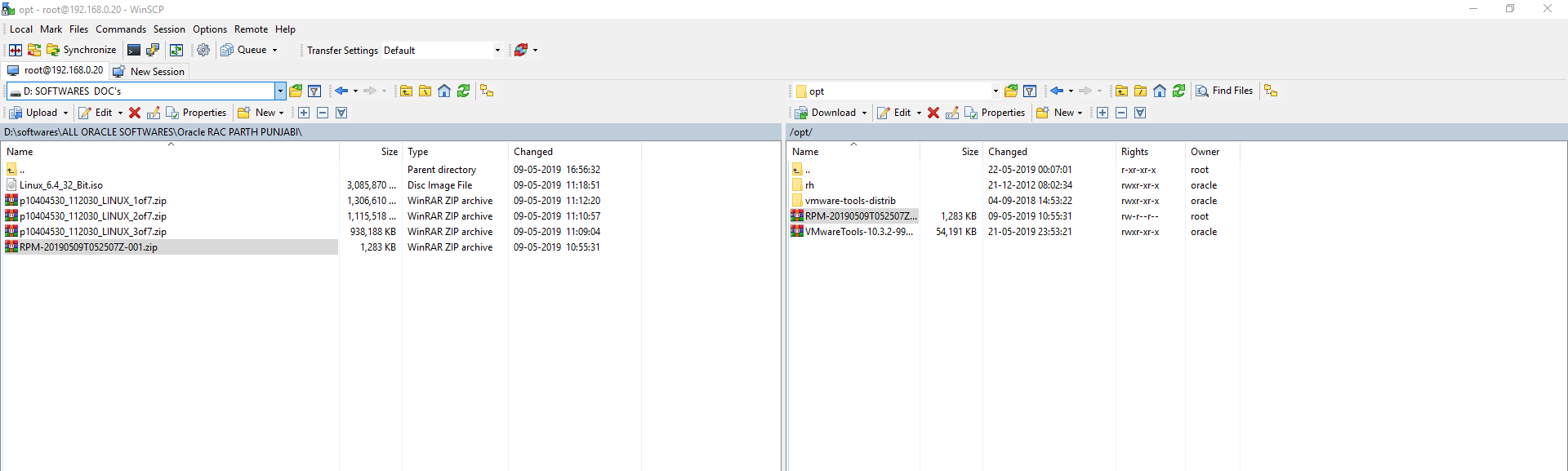Expand the local back history dropdown arrow

[x=355, y=91]
